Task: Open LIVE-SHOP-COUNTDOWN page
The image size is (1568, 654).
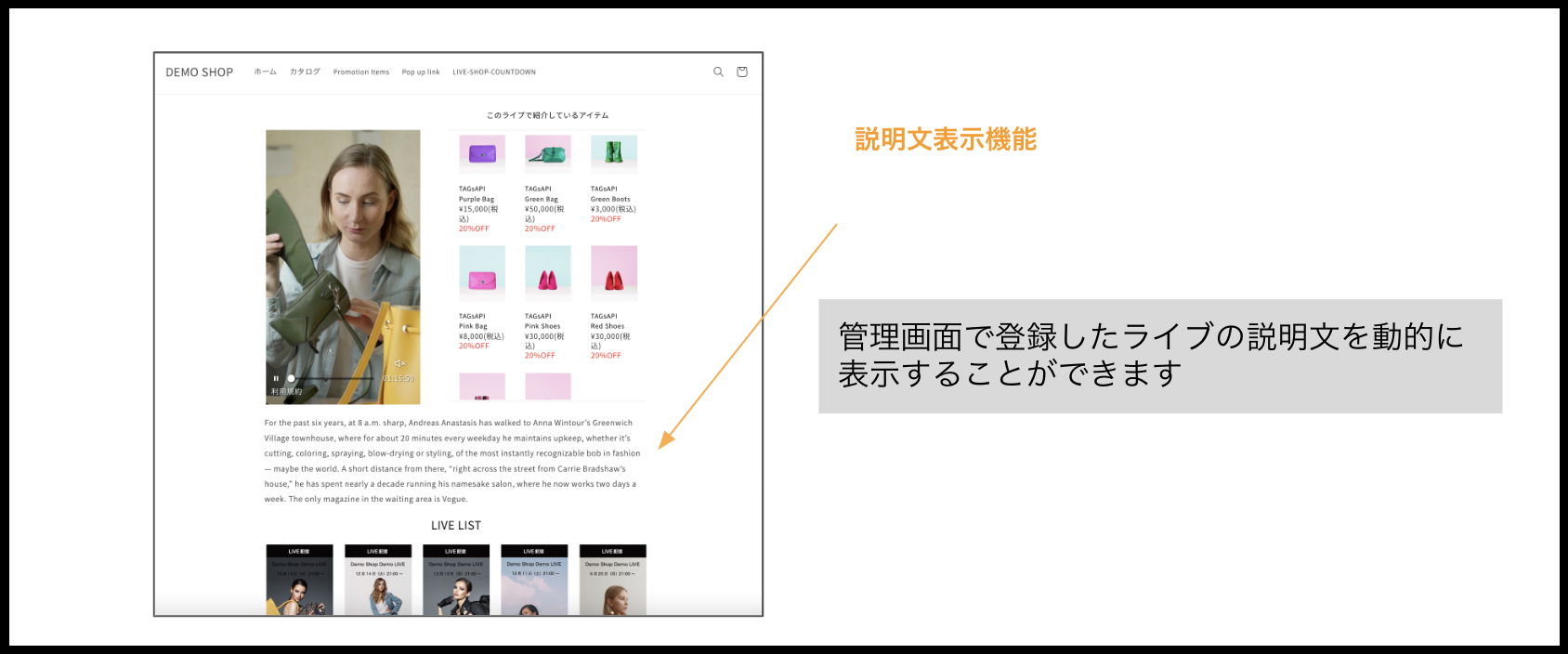Action: (x=494, y=72)
